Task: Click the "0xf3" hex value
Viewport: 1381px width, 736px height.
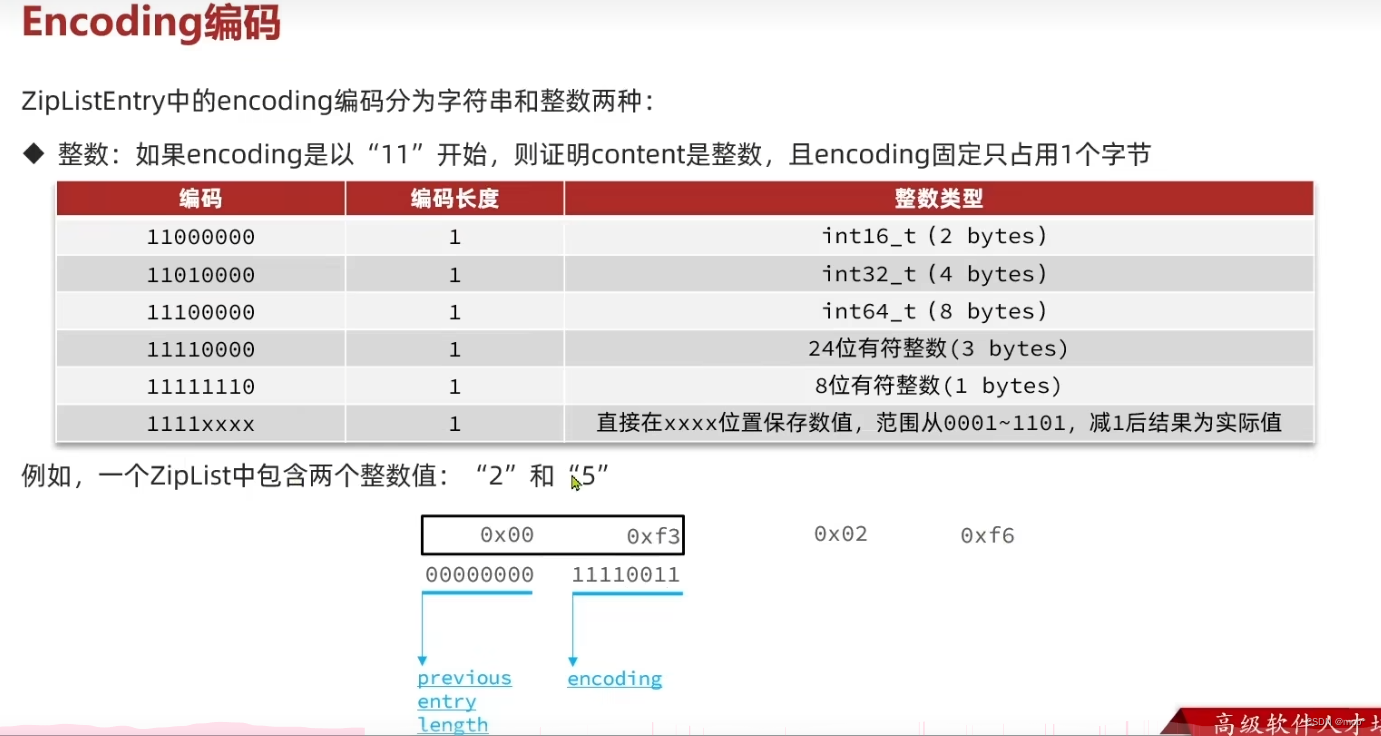Action: [654, 537]
